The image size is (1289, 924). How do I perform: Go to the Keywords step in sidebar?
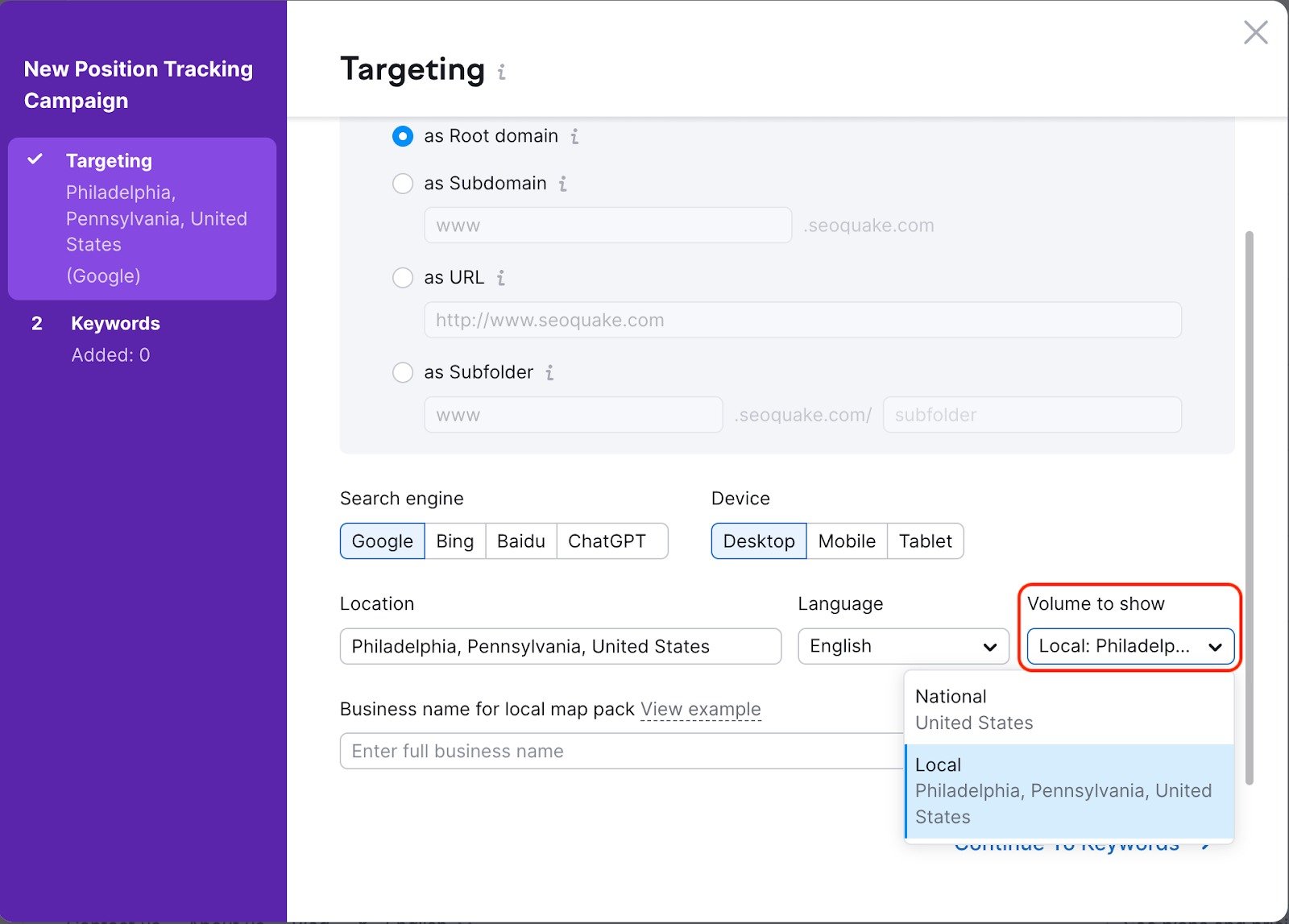pos(115,324)
